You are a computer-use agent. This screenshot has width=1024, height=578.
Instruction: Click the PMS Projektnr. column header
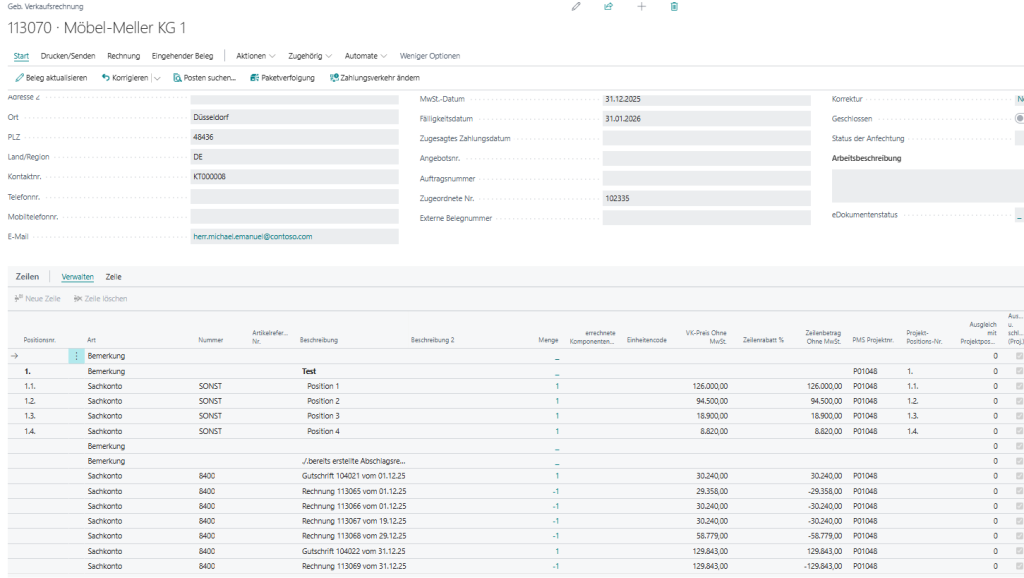873,340
